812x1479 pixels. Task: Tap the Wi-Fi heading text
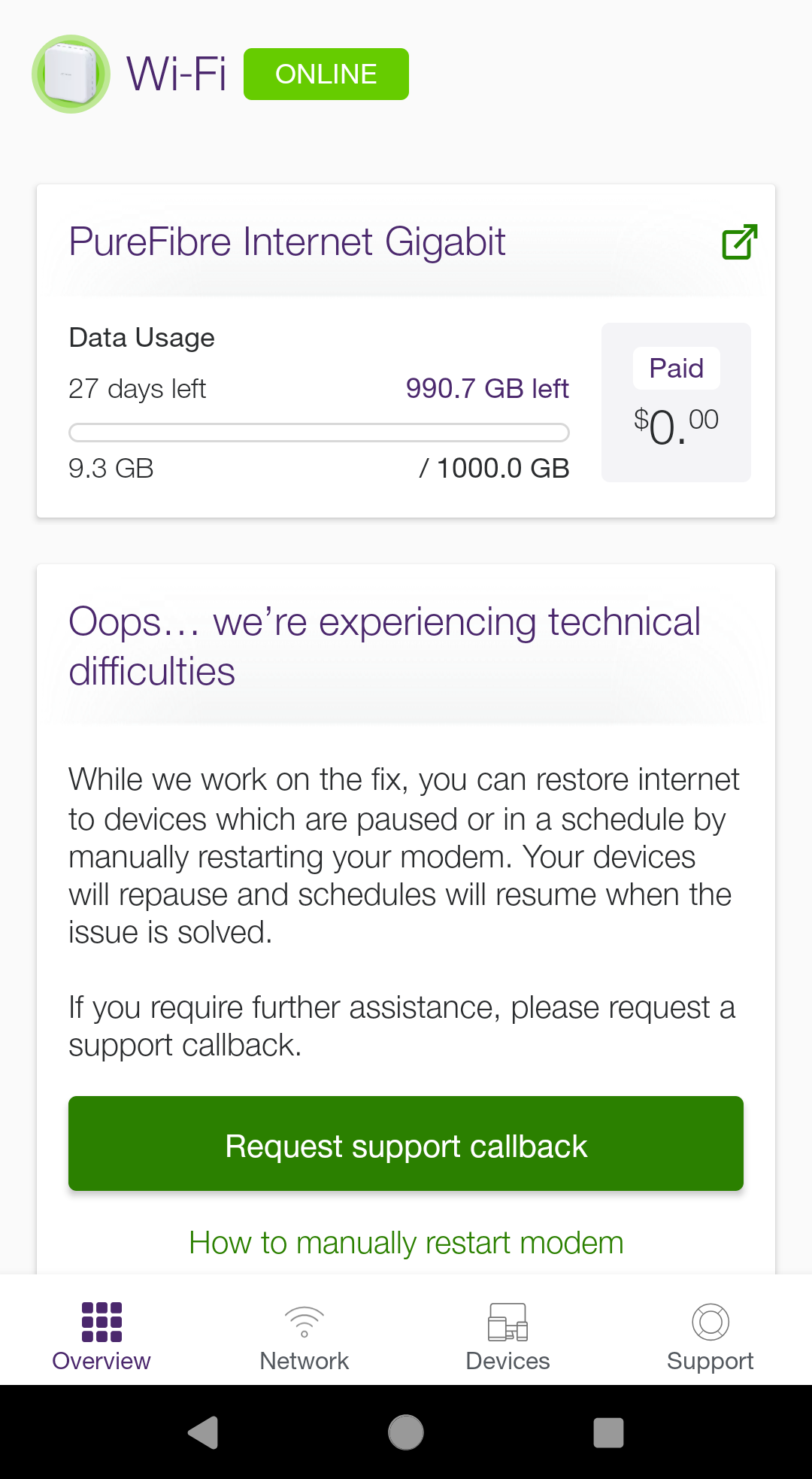(177, 74)
